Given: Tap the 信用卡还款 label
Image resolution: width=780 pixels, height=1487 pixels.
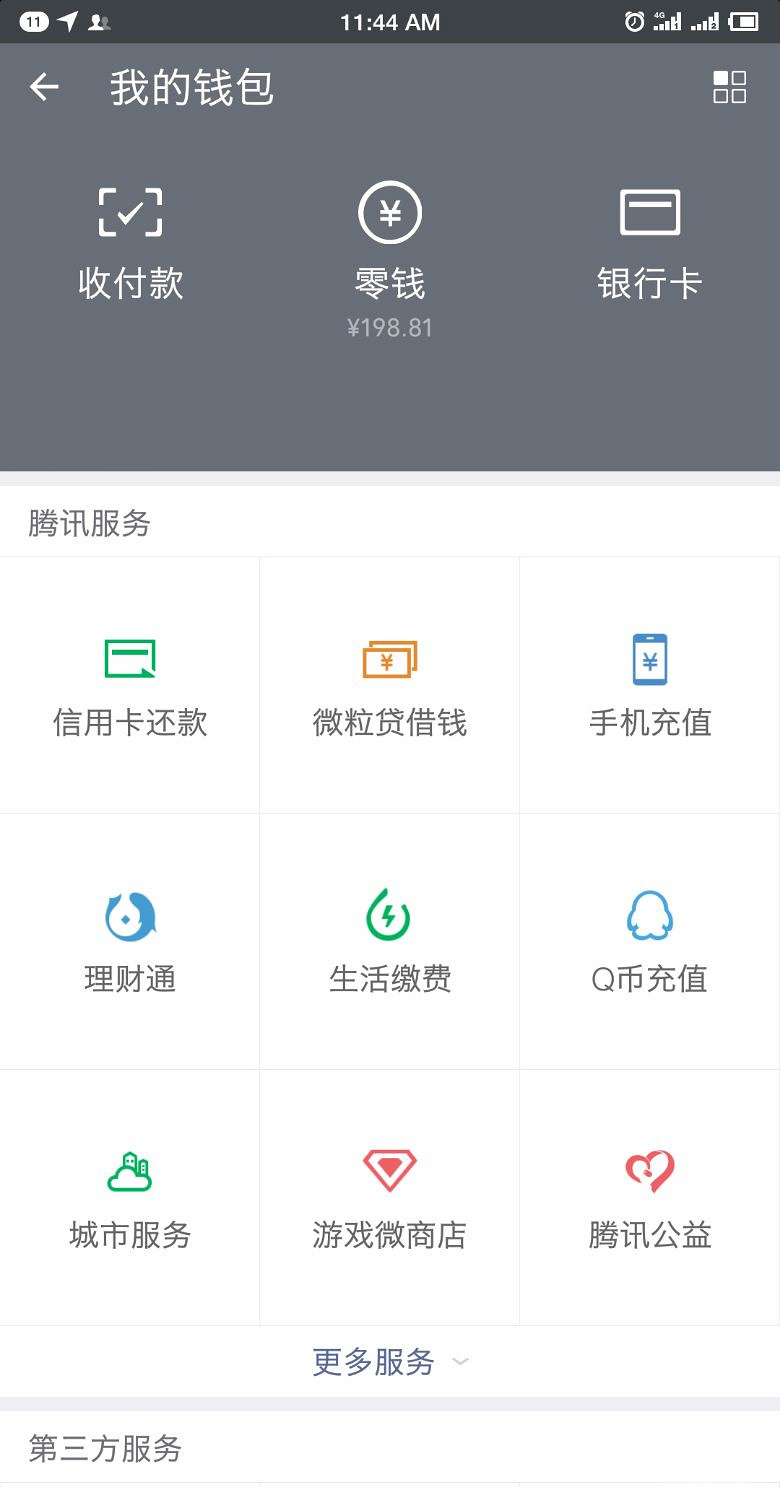Looking at the screenshot, I should (130, 723).
